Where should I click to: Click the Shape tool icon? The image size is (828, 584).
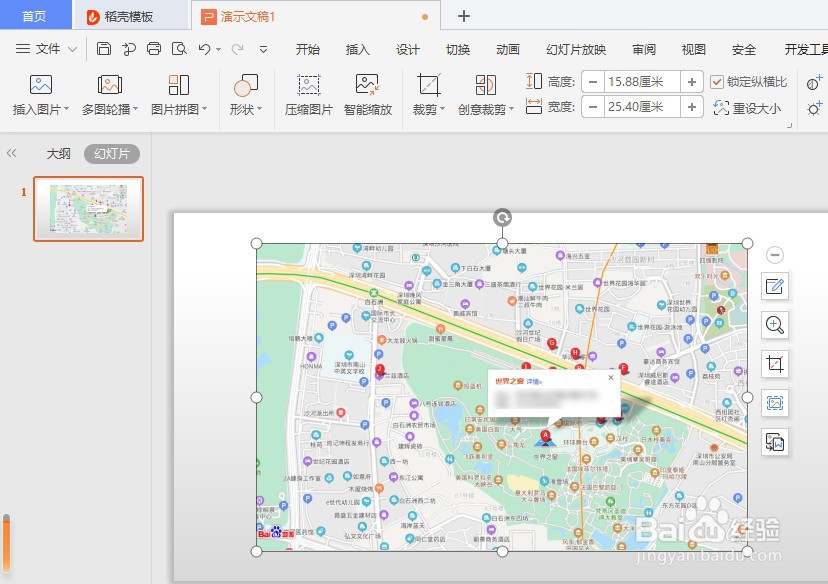246,85
